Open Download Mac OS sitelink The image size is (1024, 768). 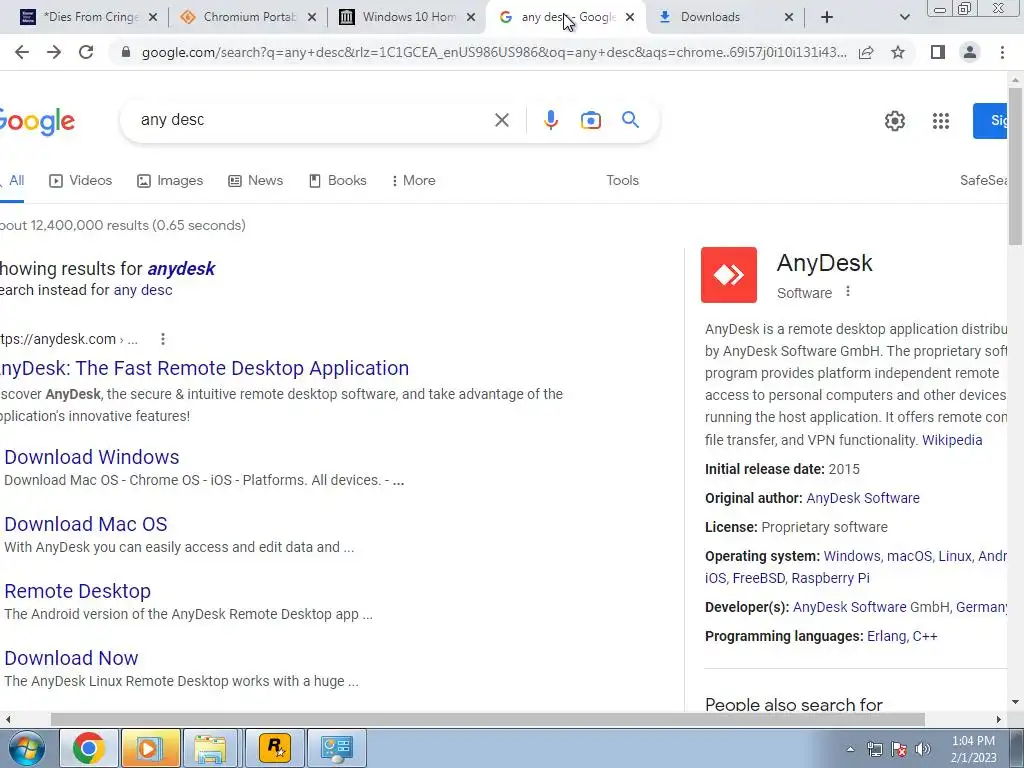click(x=86, y=524)
